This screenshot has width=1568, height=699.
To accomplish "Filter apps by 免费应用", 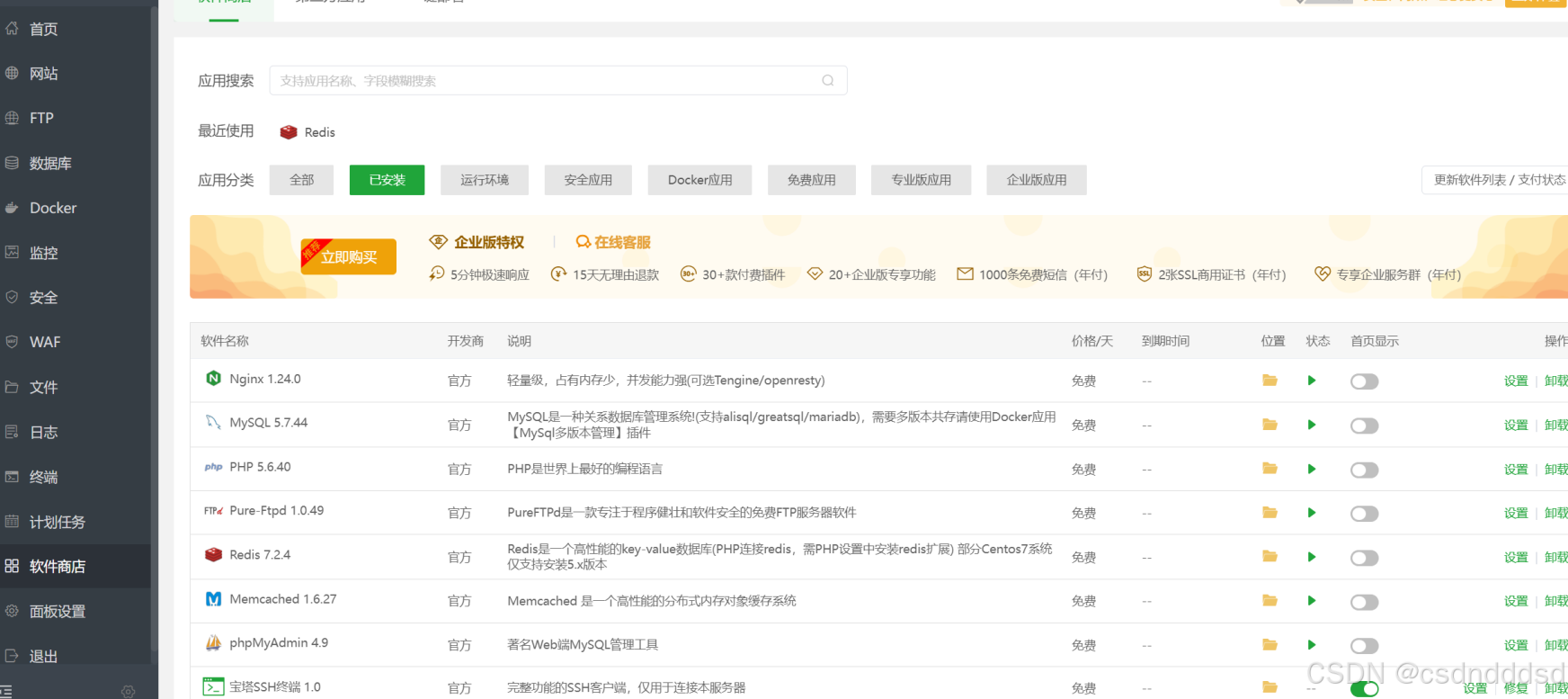I will [811, 180].
